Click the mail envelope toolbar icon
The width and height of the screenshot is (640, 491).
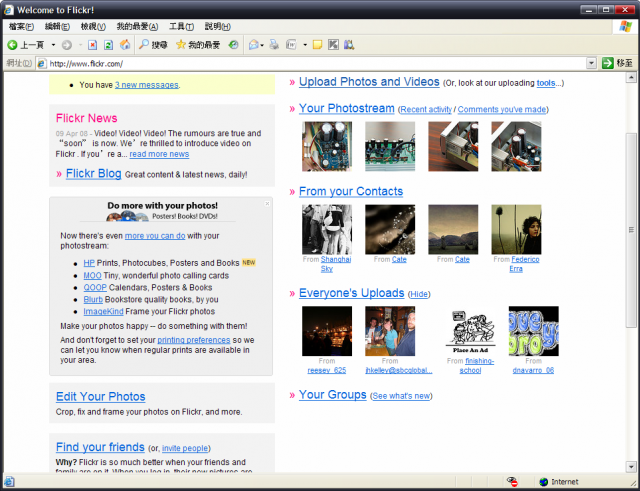253,45
